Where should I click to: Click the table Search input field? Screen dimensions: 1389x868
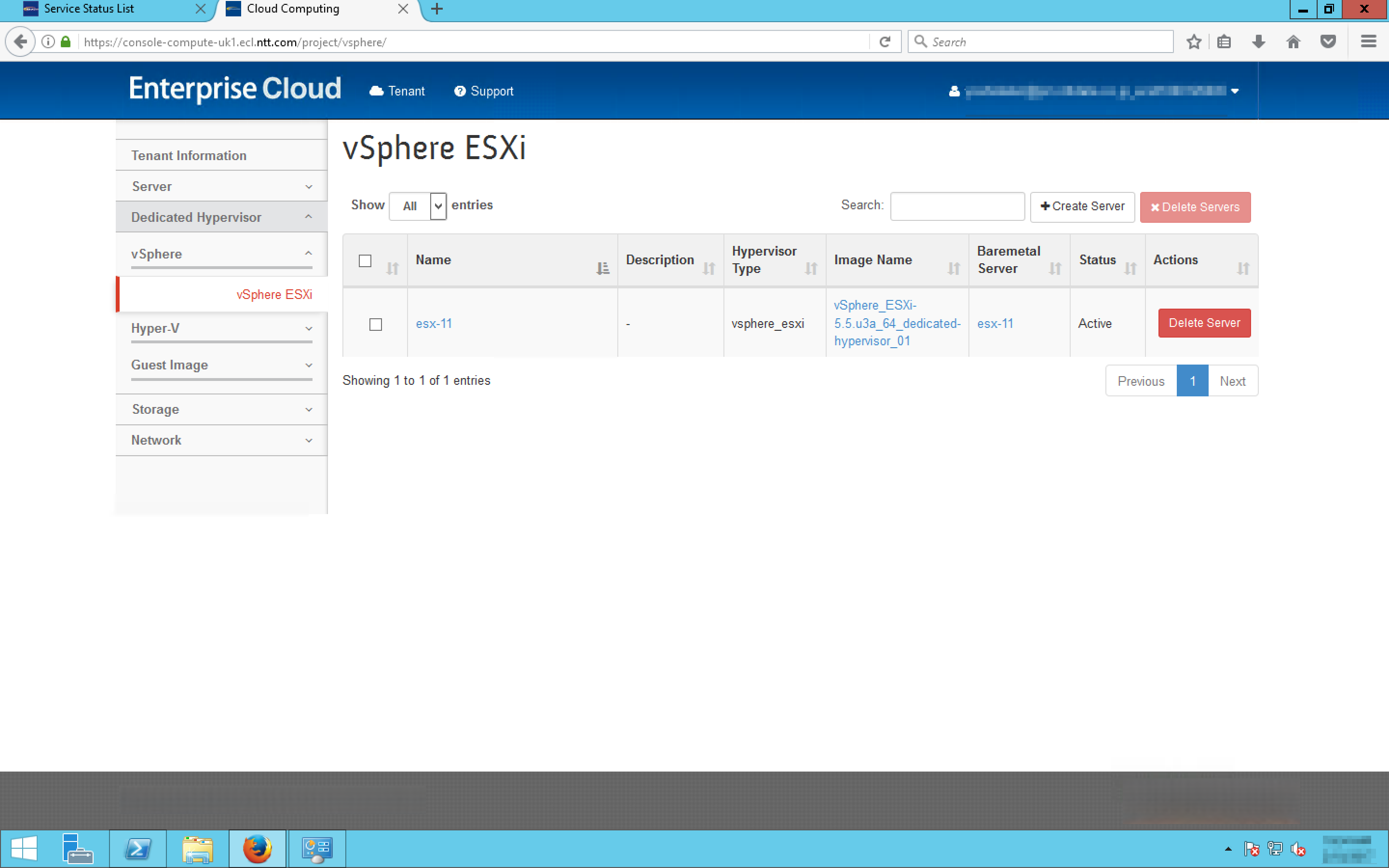click(957, 207)
